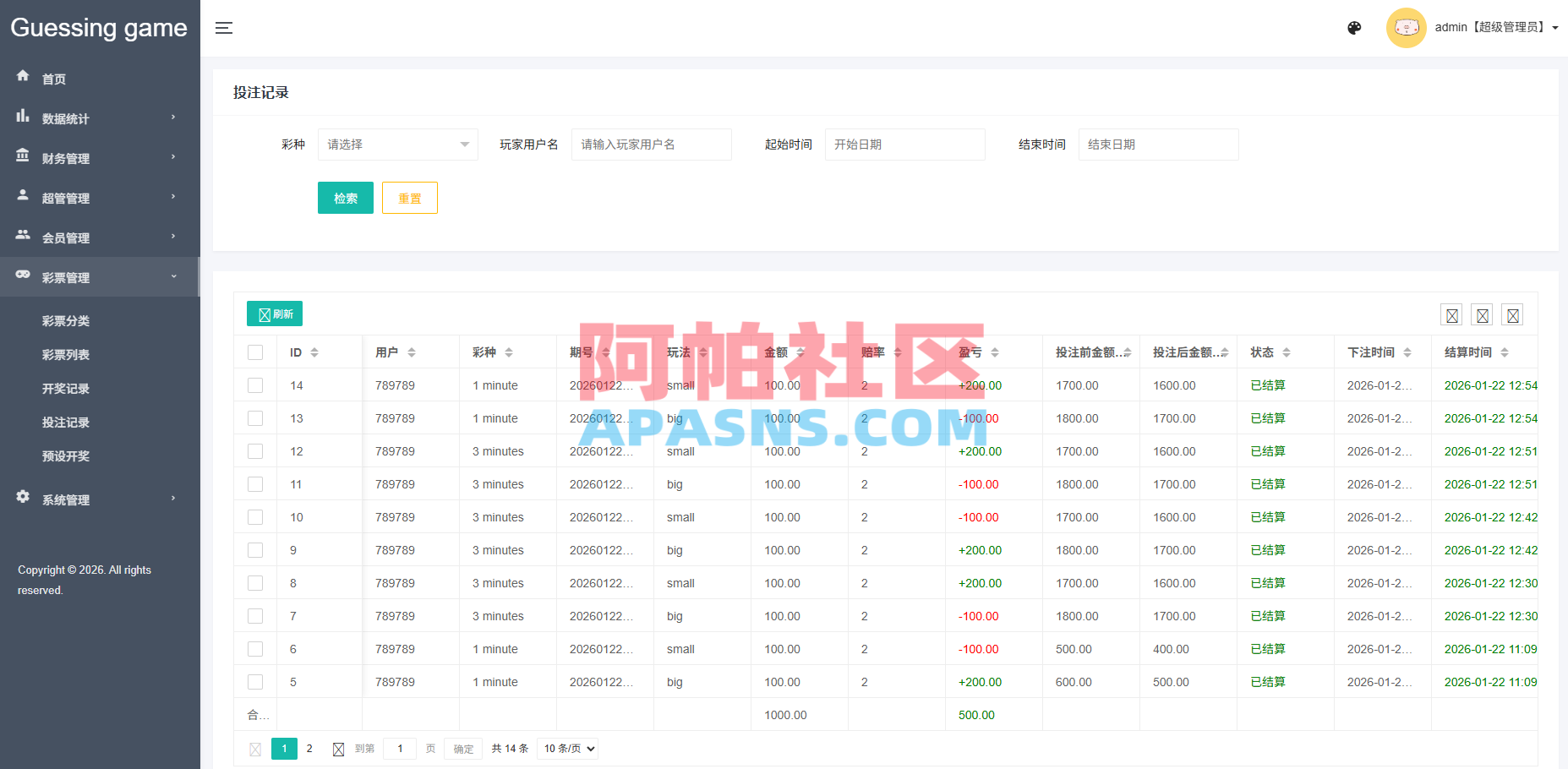The width and height of the screenshot is (1568, 769).
Task: Open the theme color palette icon
Action: coord(1354,28)
